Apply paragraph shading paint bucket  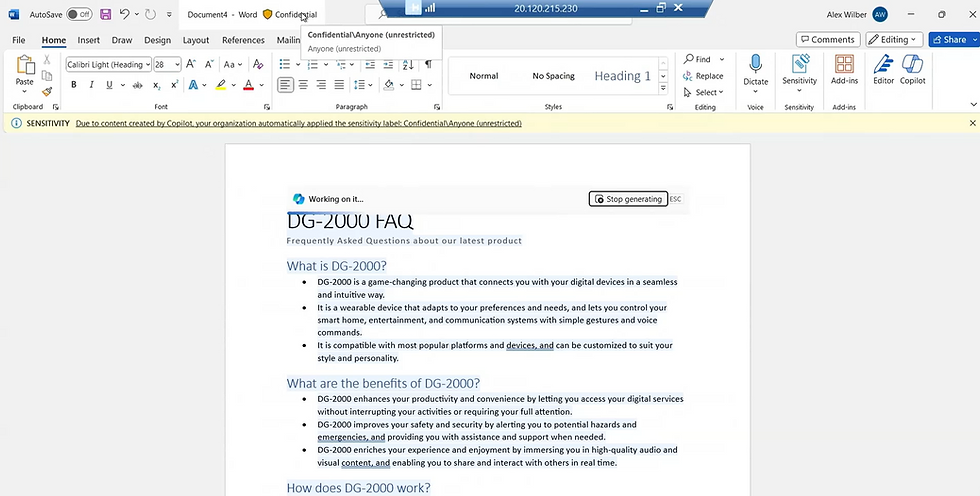coord(389,85)
